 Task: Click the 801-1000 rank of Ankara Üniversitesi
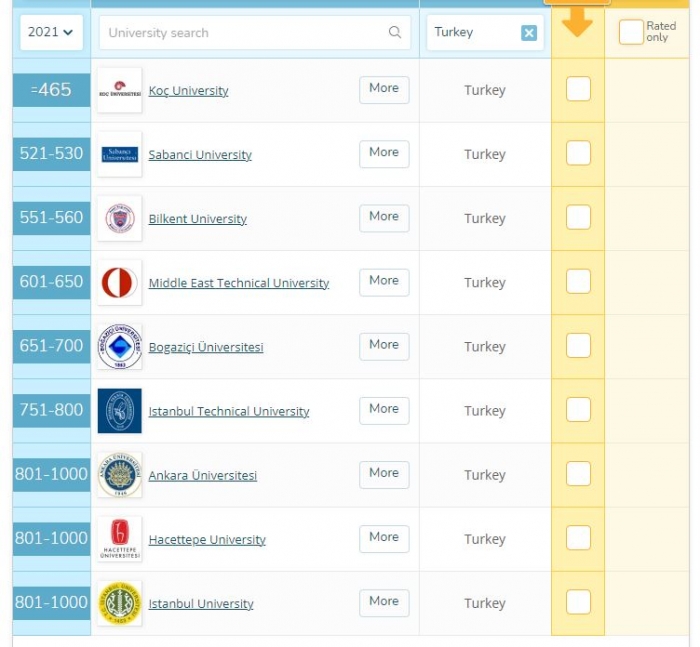point(51,475)
